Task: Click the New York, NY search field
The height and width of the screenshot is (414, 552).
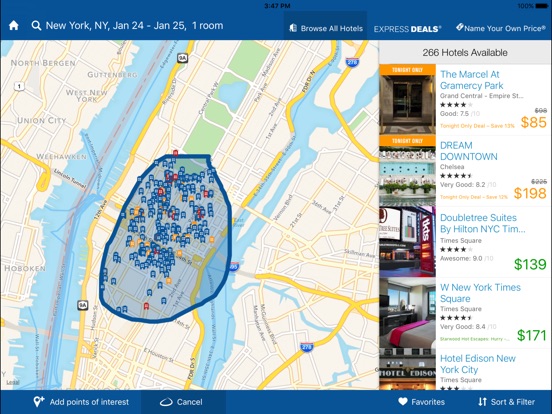Action: (x=134, y=26)
